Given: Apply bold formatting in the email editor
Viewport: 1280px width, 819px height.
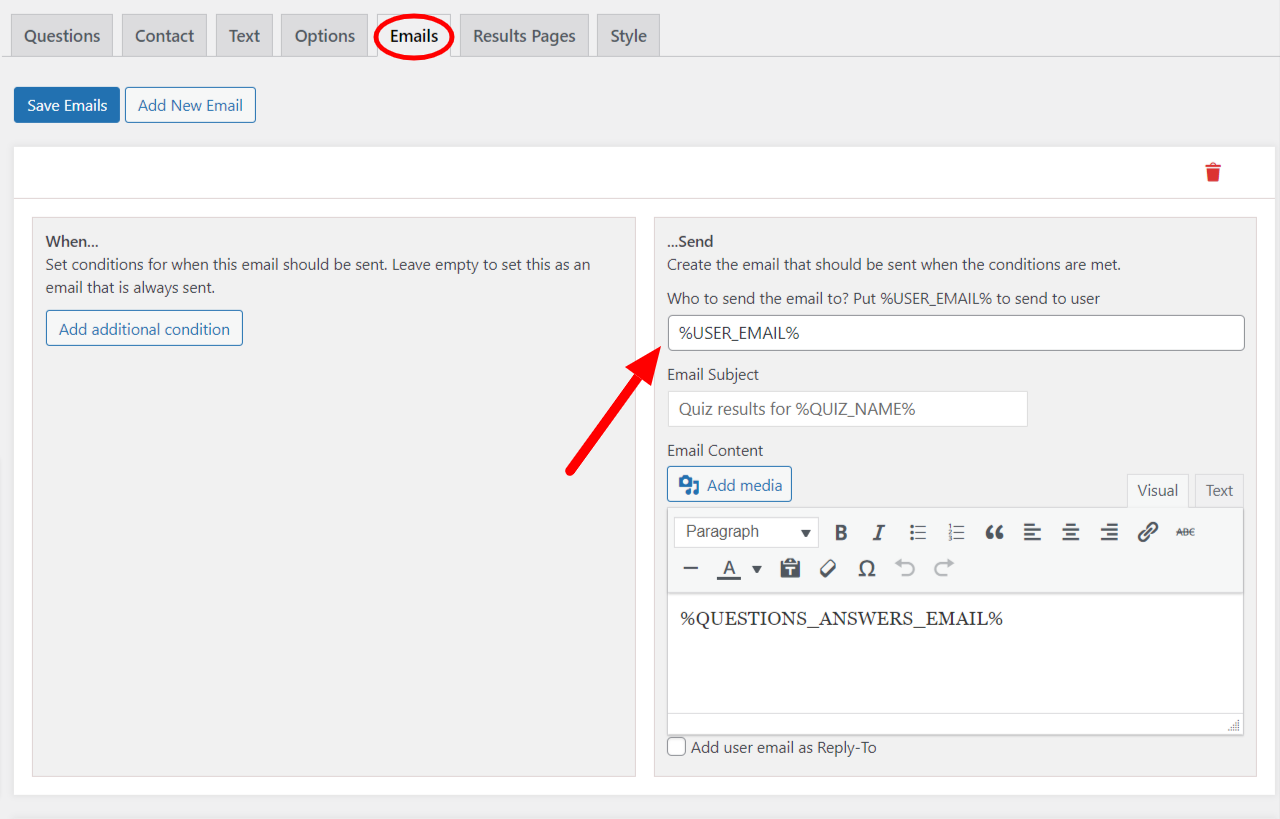Looking at the screenshot, I should tap(841, 531).
